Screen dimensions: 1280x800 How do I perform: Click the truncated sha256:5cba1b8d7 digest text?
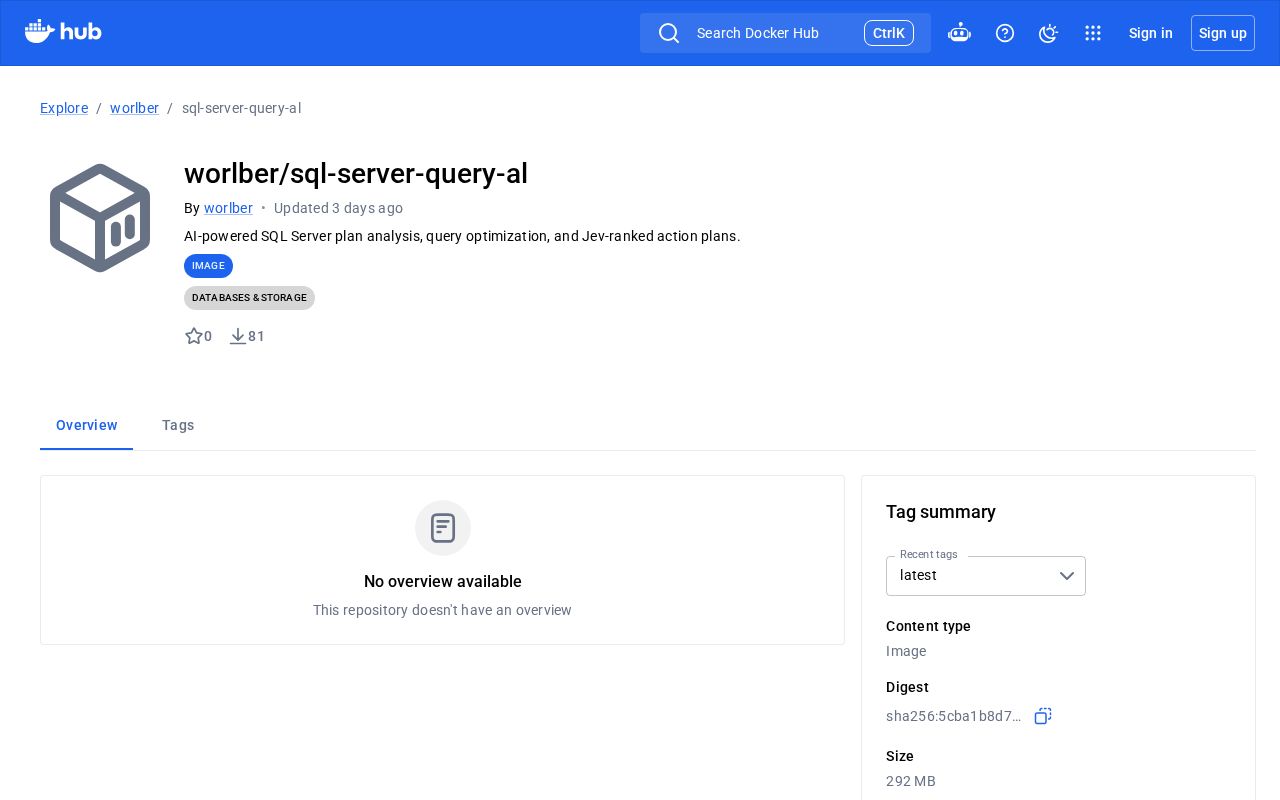tap(954, 716)
